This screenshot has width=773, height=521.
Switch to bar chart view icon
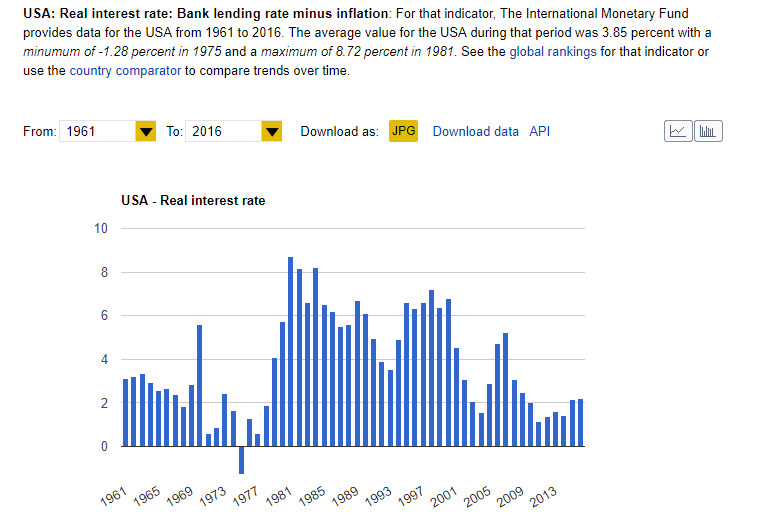[x=708, y=131]
